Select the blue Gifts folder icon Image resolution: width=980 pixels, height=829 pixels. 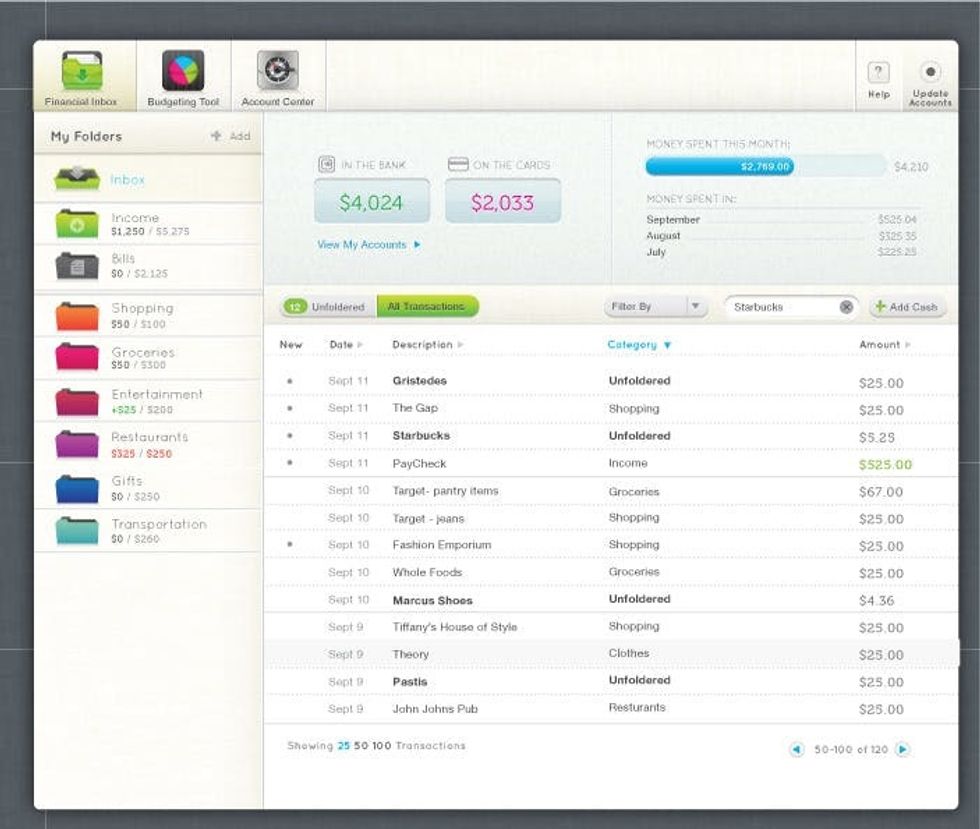tap(77, 488)
